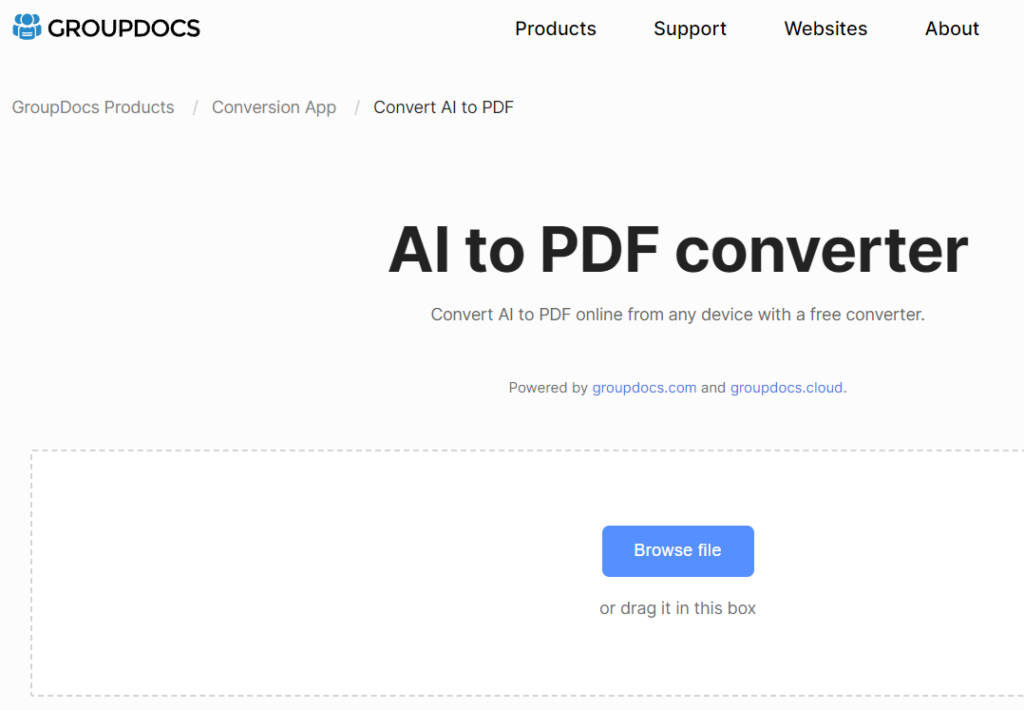Select the first breadcrumb separator slash
Screen dimensions: 1024x710
(x=195, y=107)
